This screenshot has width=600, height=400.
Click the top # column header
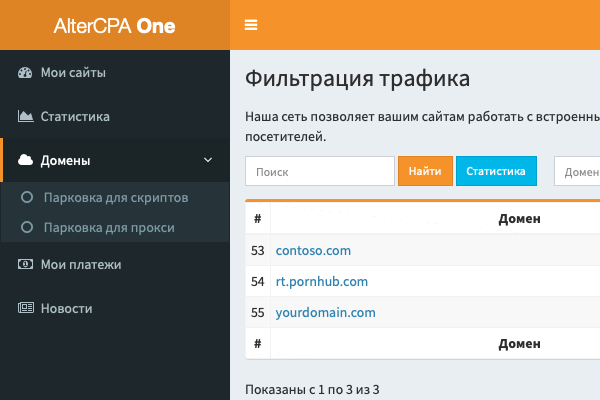tap(258, 219)
